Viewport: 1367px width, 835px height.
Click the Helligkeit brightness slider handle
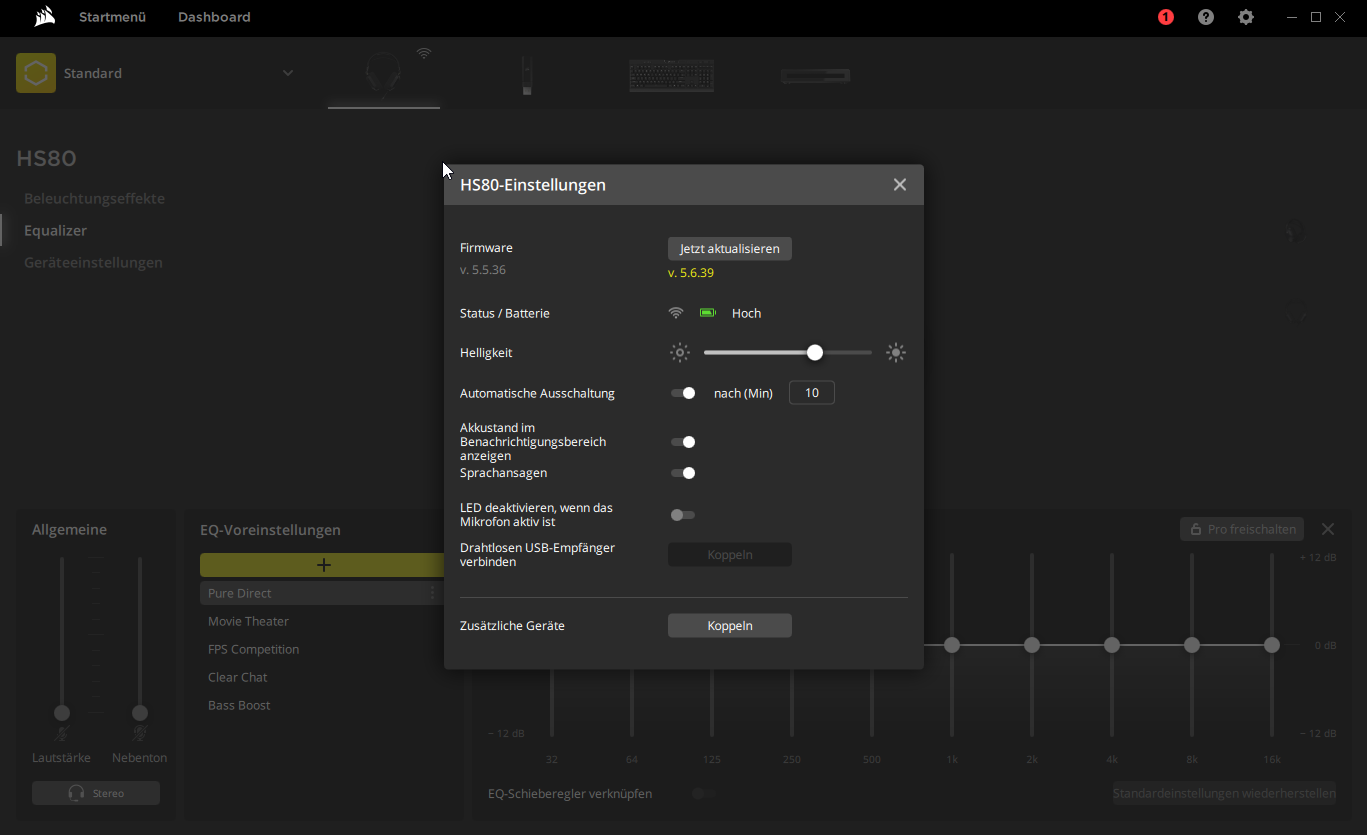tap(815, 352)
